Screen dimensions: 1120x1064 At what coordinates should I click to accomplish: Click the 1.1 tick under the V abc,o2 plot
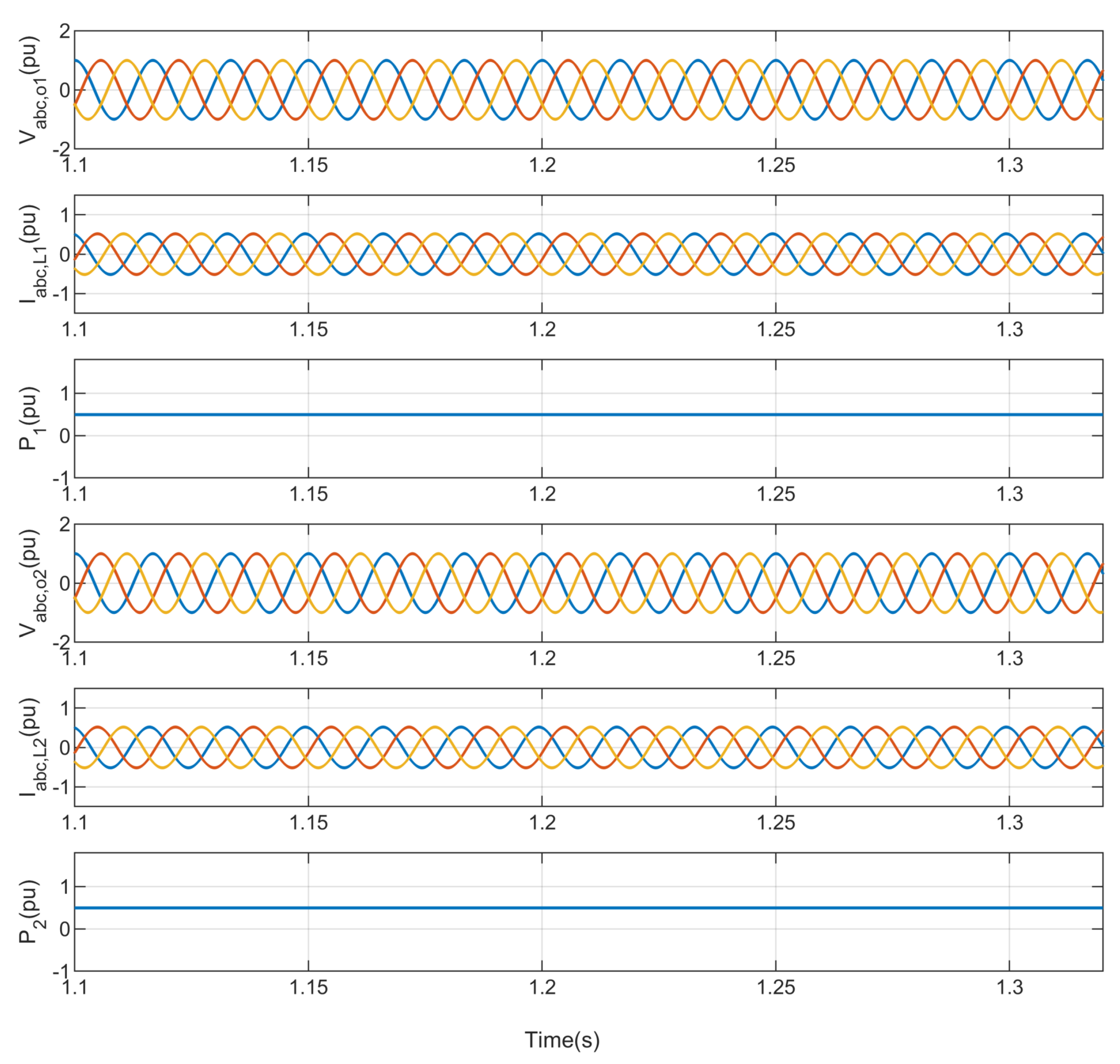[x=75, y=659]
